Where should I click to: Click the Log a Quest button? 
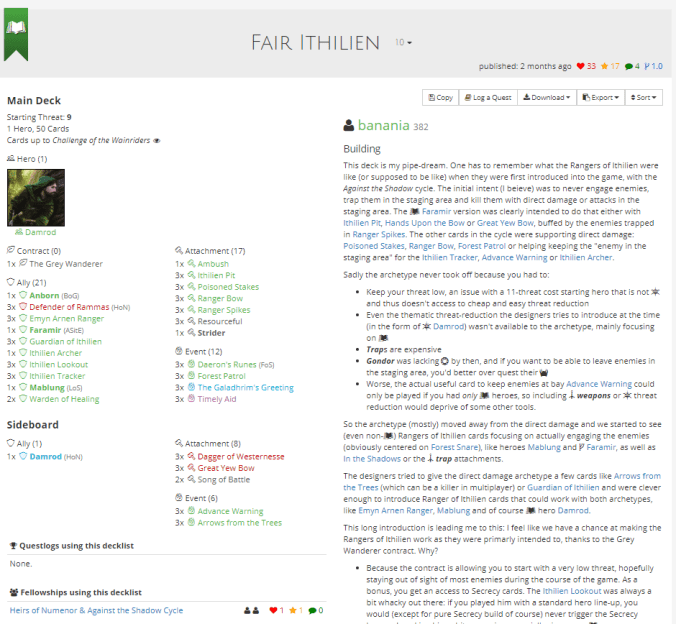tap(488, 97)
